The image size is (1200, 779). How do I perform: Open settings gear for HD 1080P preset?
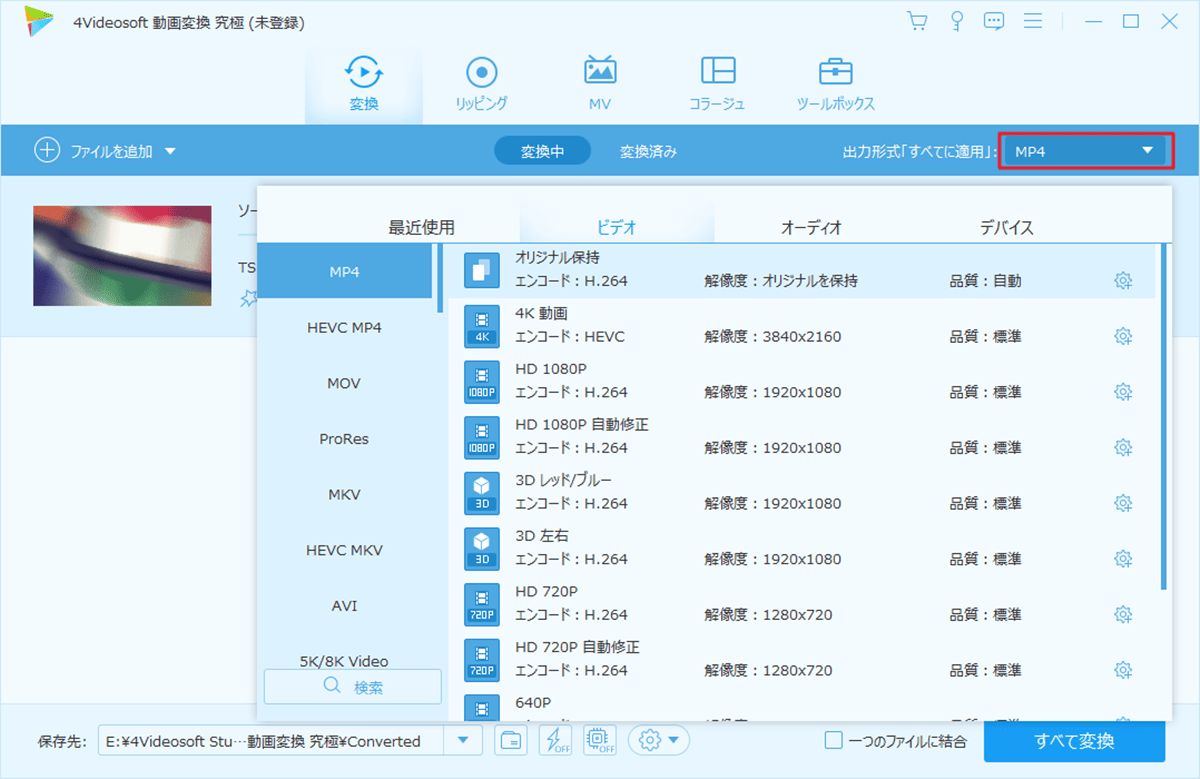[1123, 391]
